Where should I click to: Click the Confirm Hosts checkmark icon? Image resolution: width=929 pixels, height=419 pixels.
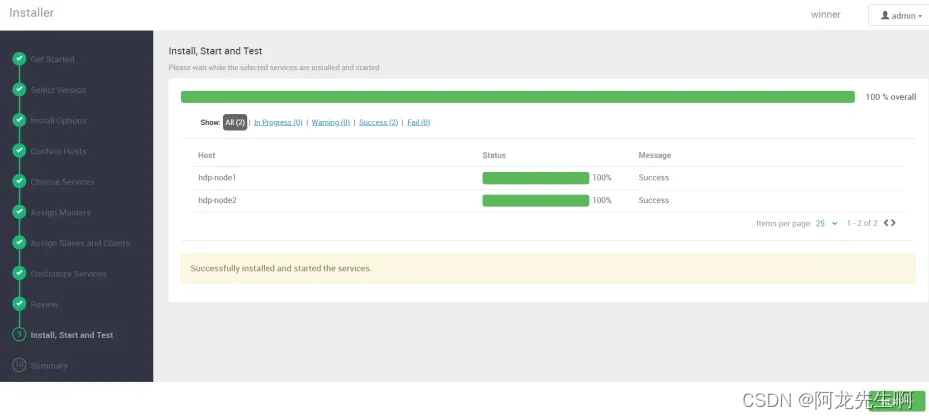pyautogui.click(x=20, y=151)
